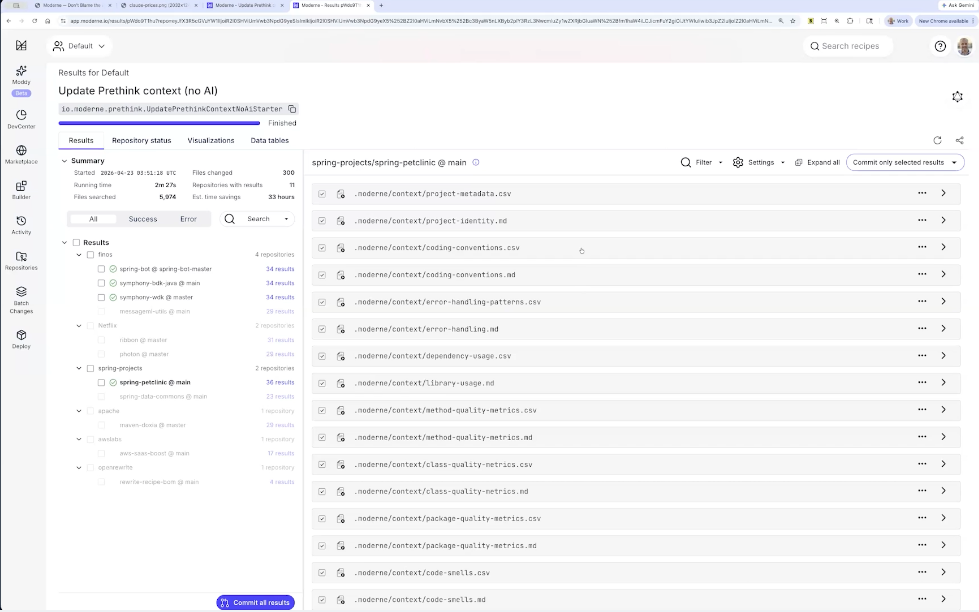Screen dimensions: 979x612
Task: Check the spring-petclinic @ main checkbox
Action: pyautogui.click(x=101, y=382)
